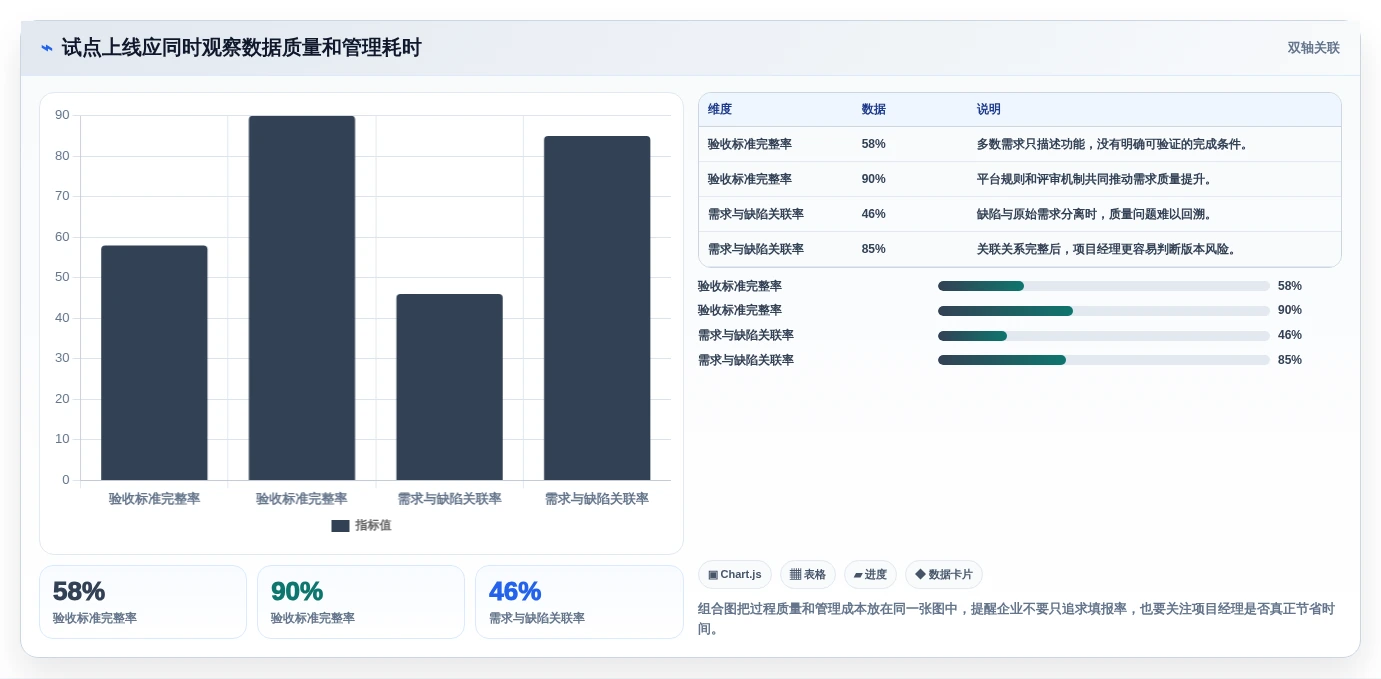Click the 进度 tag
This screenshot has height=679, width=1381.
click(x=870, y=574)
